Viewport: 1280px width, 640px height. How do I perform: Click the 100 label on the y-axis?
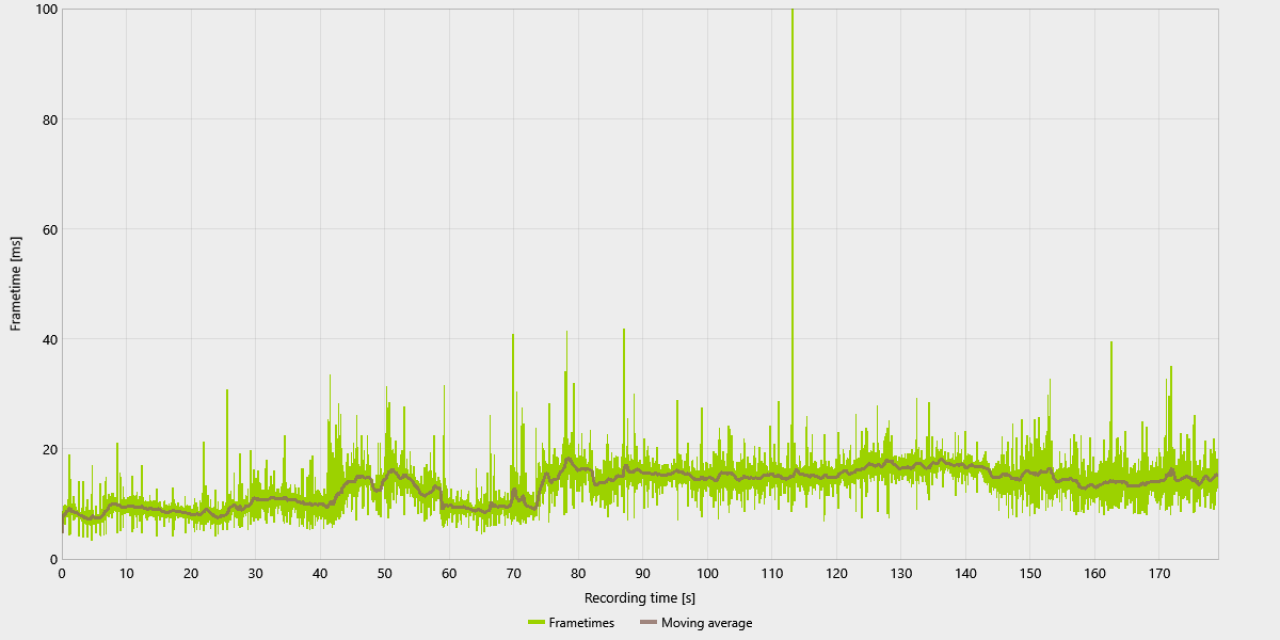[x=45, y=10]
